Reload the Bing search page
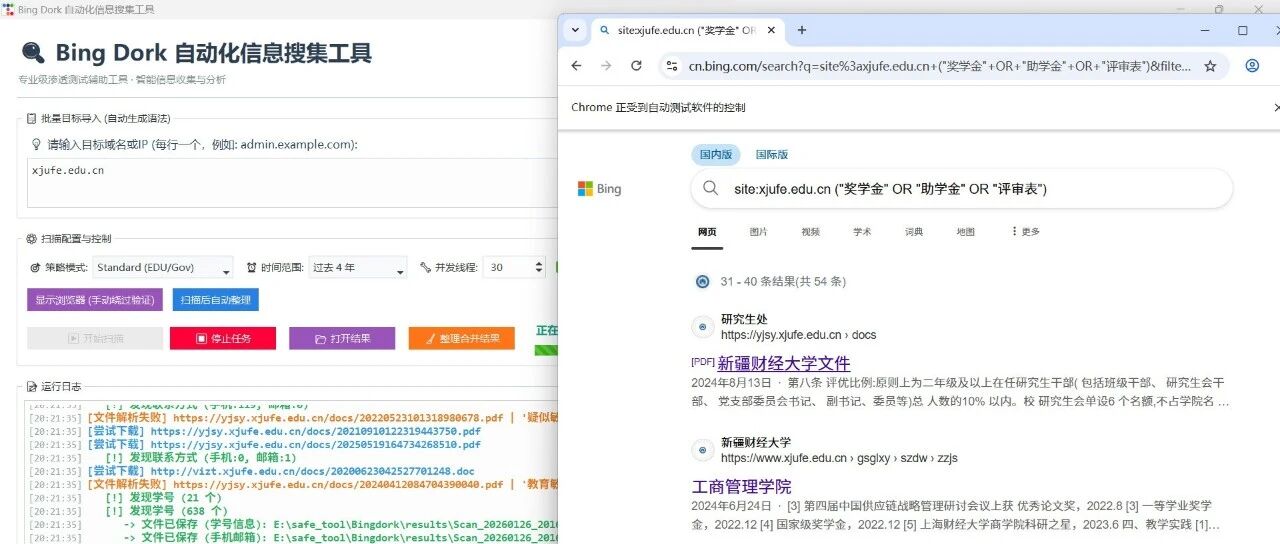Viewport: 1280px width, 544px height. (636, 66)
